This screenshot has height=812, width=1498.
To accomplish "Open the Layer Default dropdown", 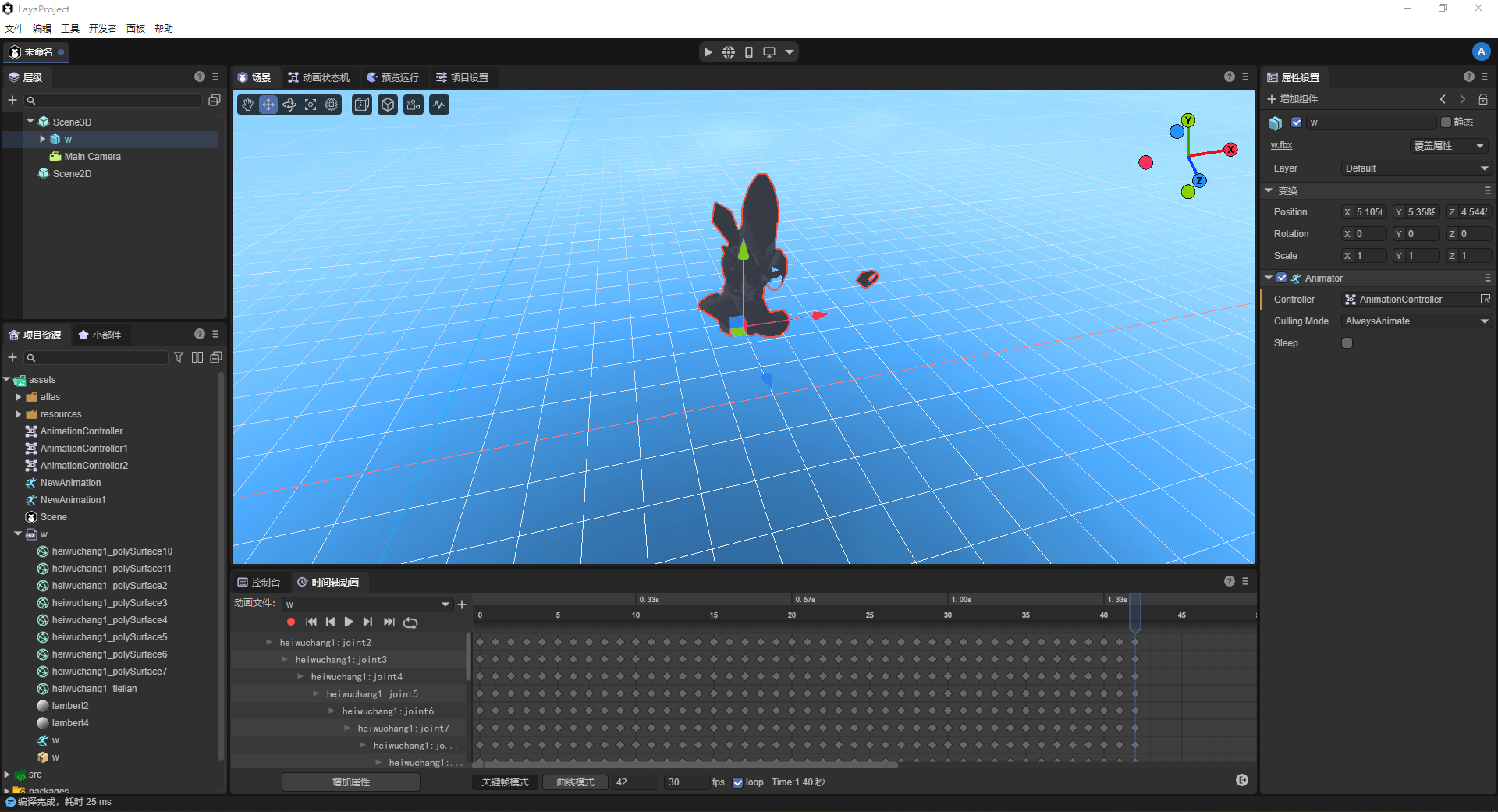I will (x=1416, y=168).
